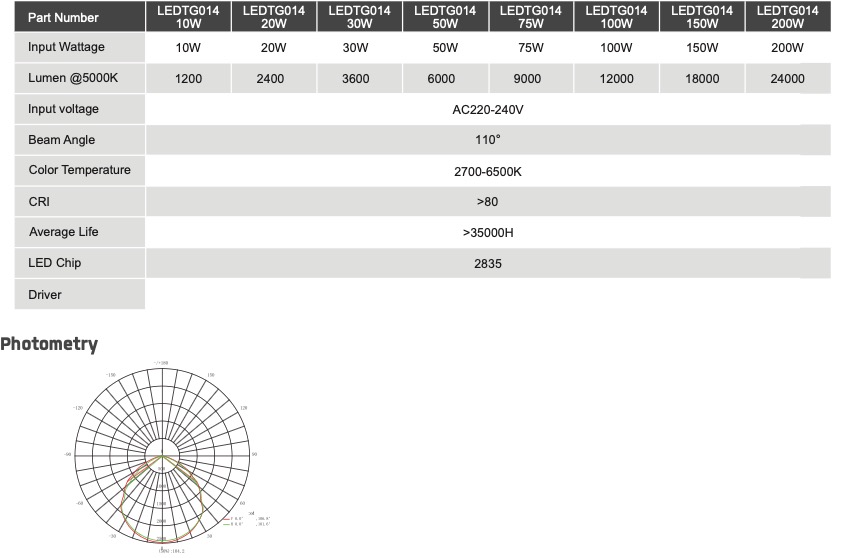Select the LEDTG014 10W column header
Image resolution: width=841 pixels, height=558 pixels.
point(188,17)
